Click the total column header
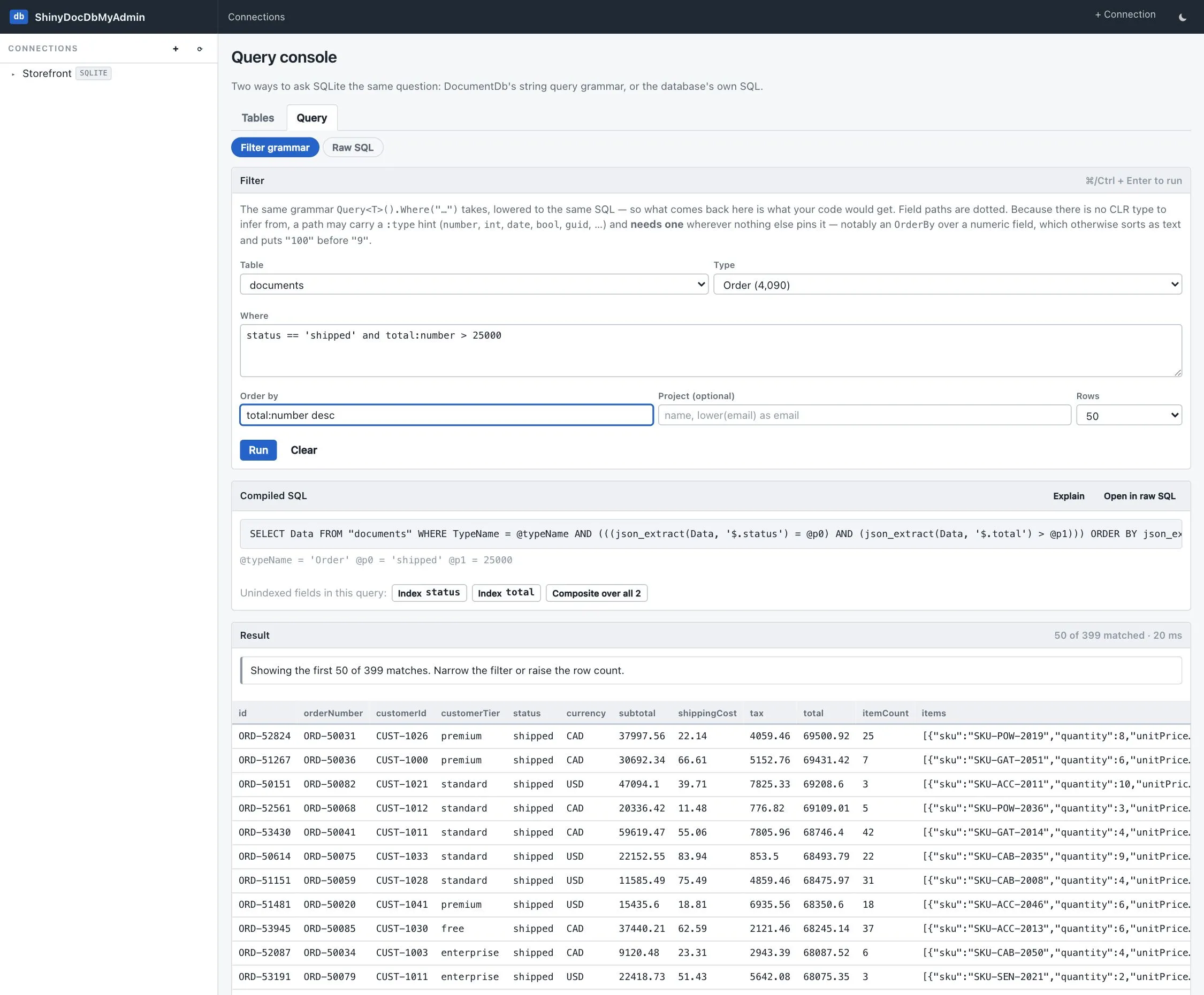 point(813,714)
